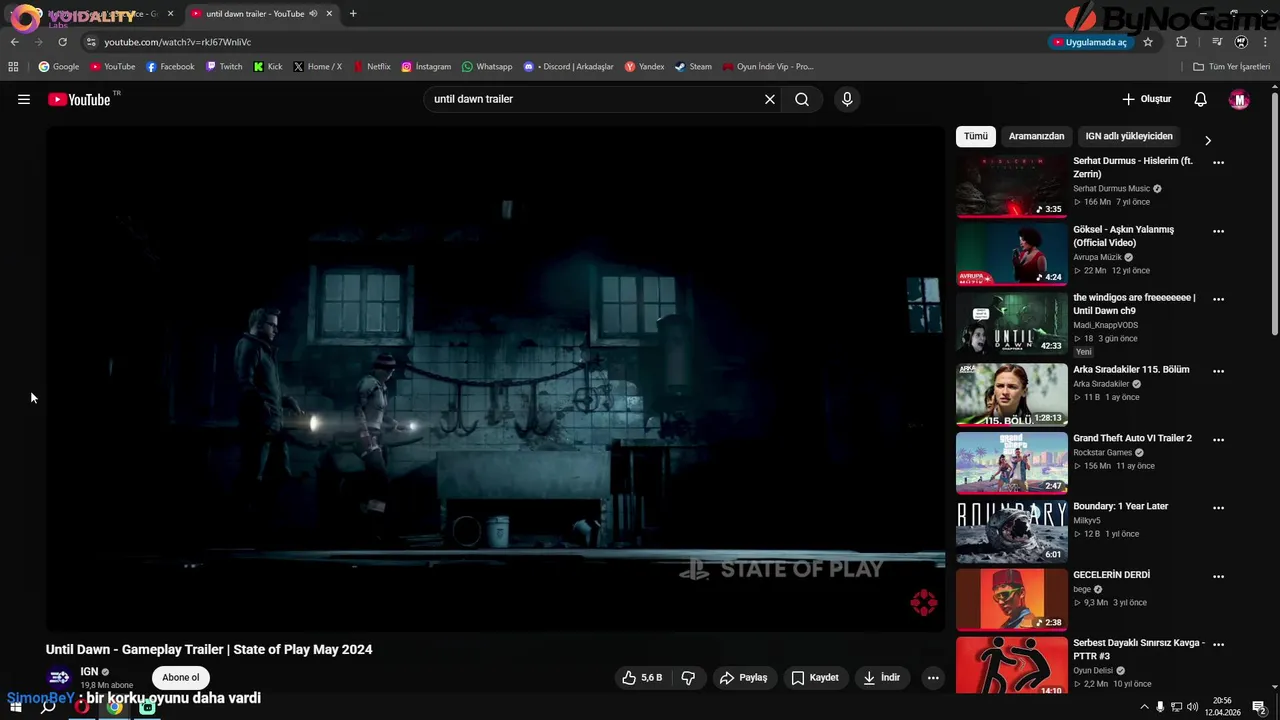Open options for 'the windigos are free' video

tap(1218, 299)
